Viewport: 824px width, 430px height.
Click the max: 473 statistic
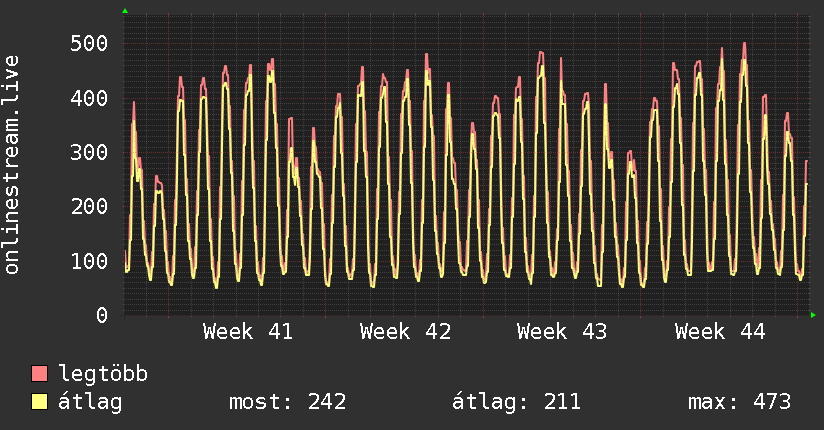pyautogui.click(x=739, y=402)
